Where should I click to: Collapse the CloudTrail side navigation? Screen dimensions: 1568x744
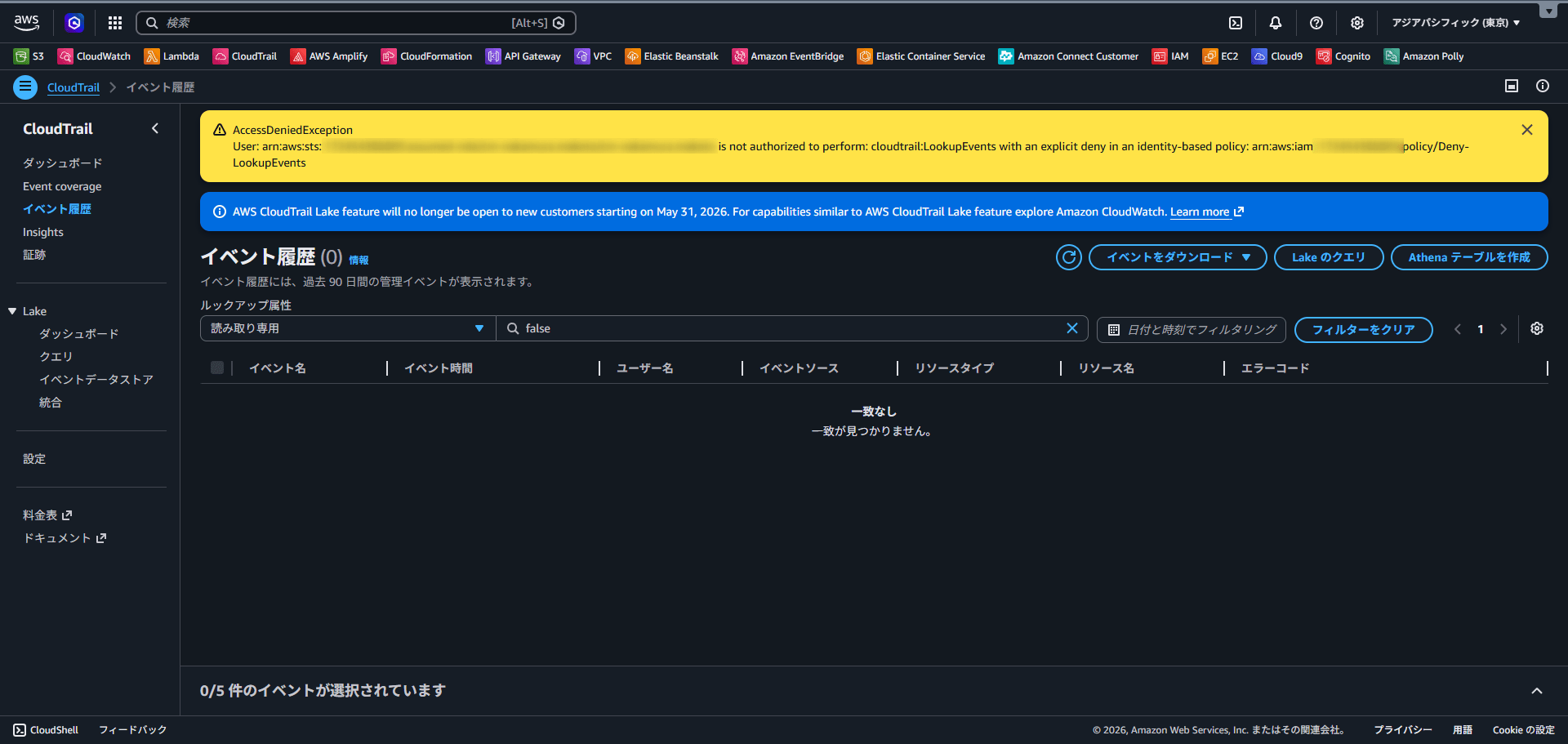pos(155,128)
